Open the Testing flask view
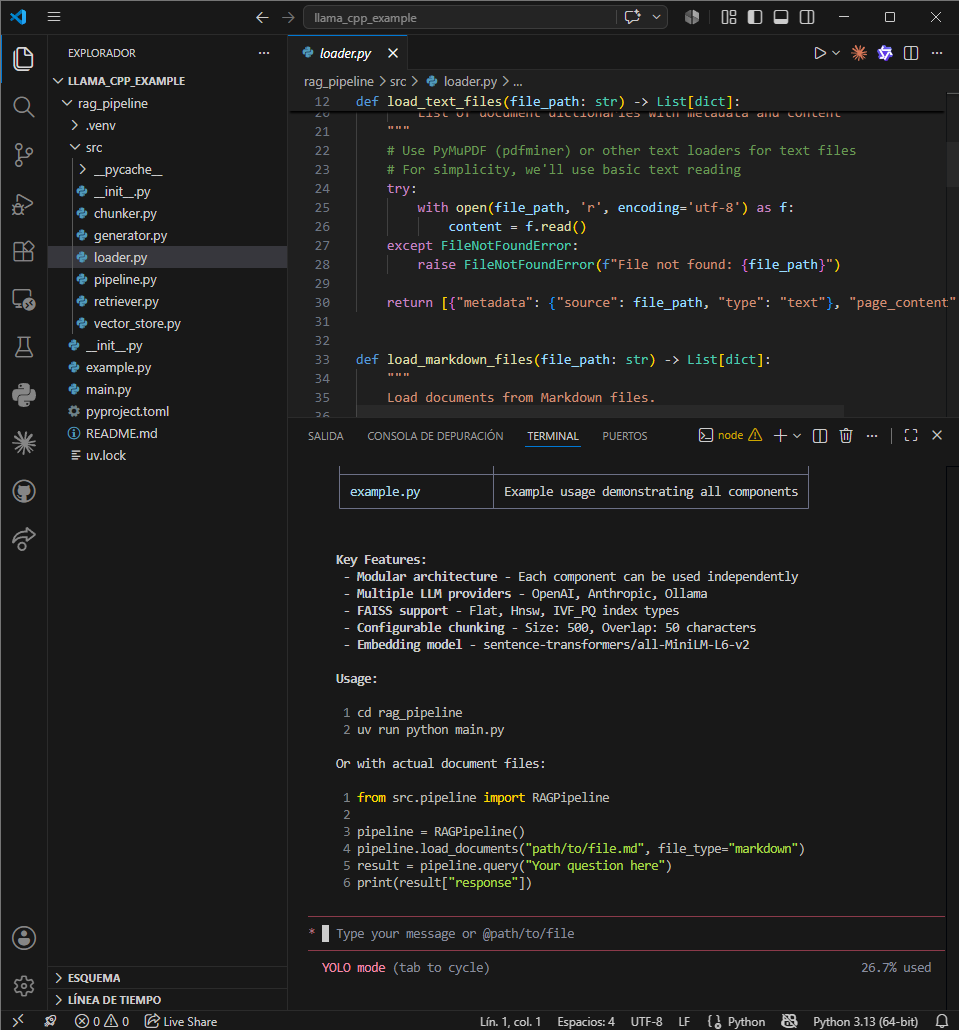 (24, 347)
